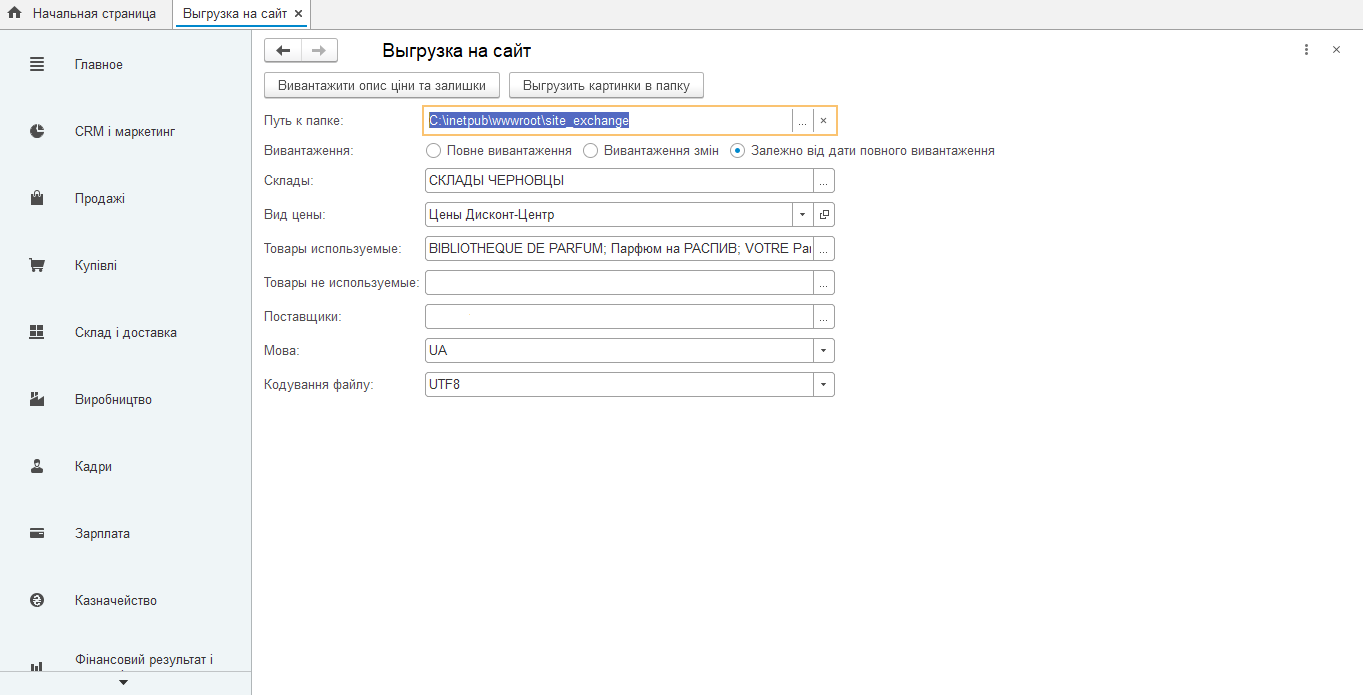Open the Купівлі shopping cart icon
Screen dimensions: 1363x695
coord(37,266)
